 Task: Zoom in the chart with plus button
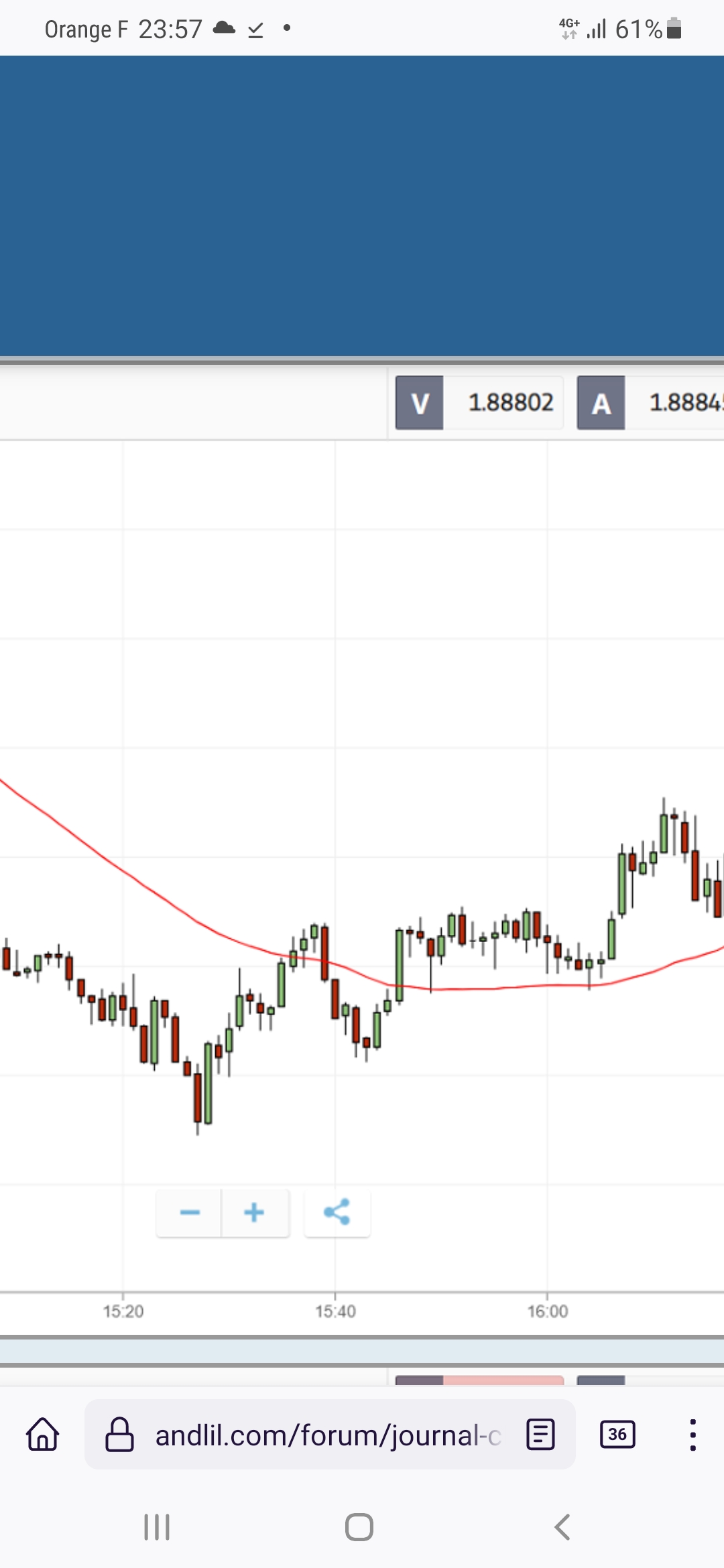click(x=255, y=1212)
